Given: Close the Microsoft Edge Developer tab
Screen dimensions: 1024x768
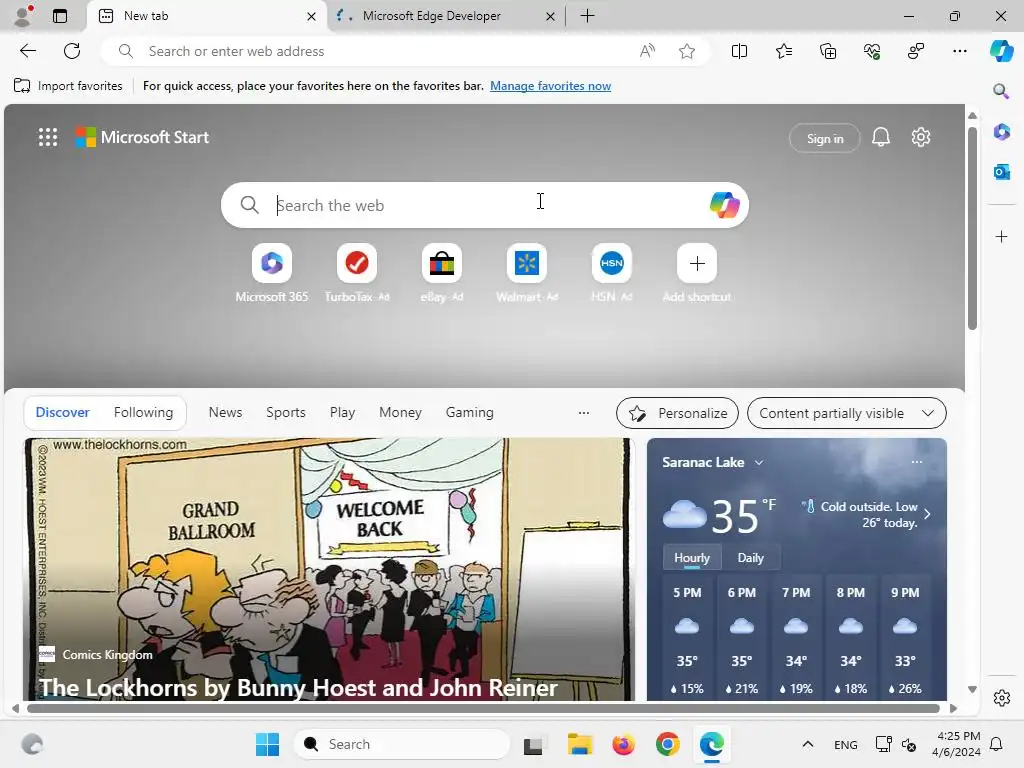Looking at the screenshot, I should click(x=551, y=16).
